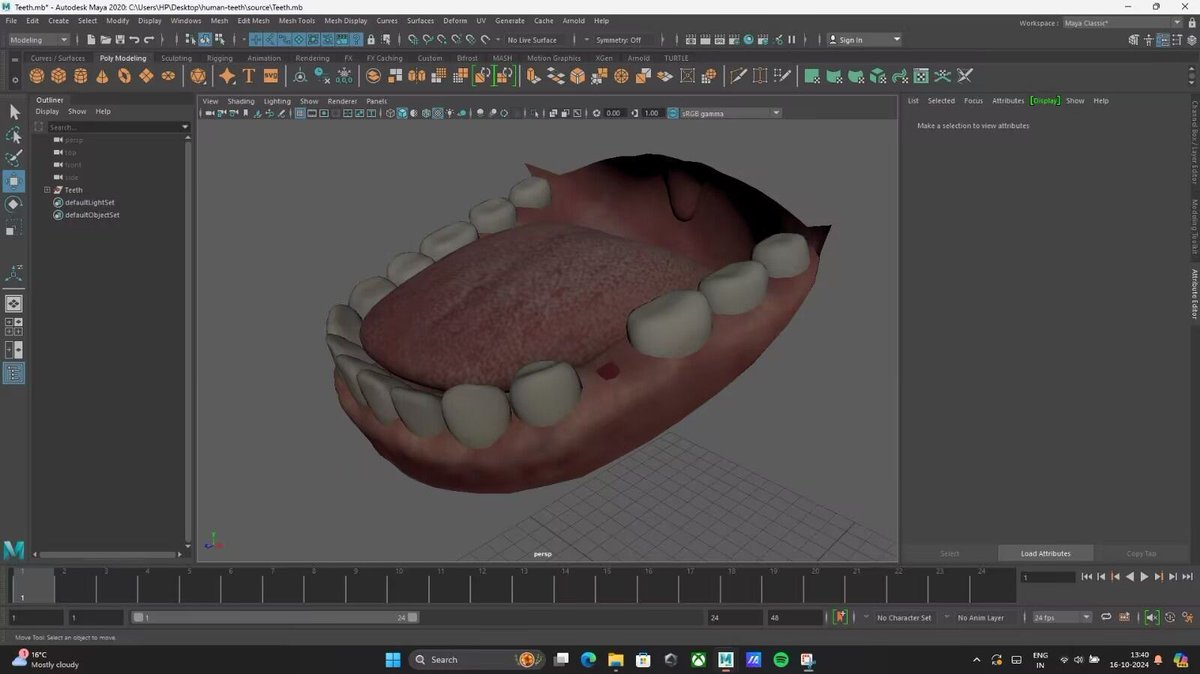Click the Load Attributes button

coord(1044,553)
